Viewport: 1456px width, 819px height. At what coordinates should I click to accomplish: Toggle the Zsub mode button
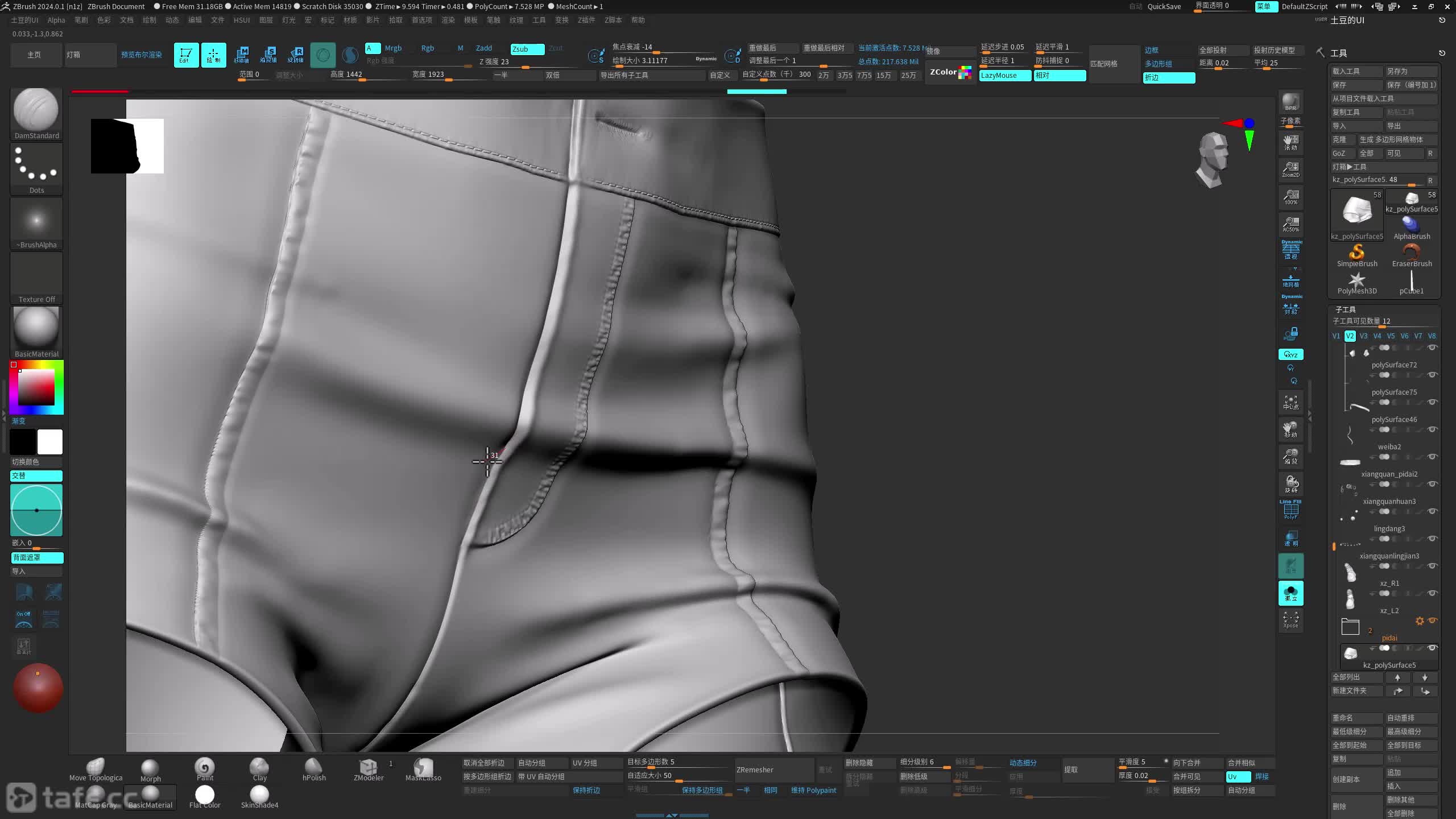[527, 49]
